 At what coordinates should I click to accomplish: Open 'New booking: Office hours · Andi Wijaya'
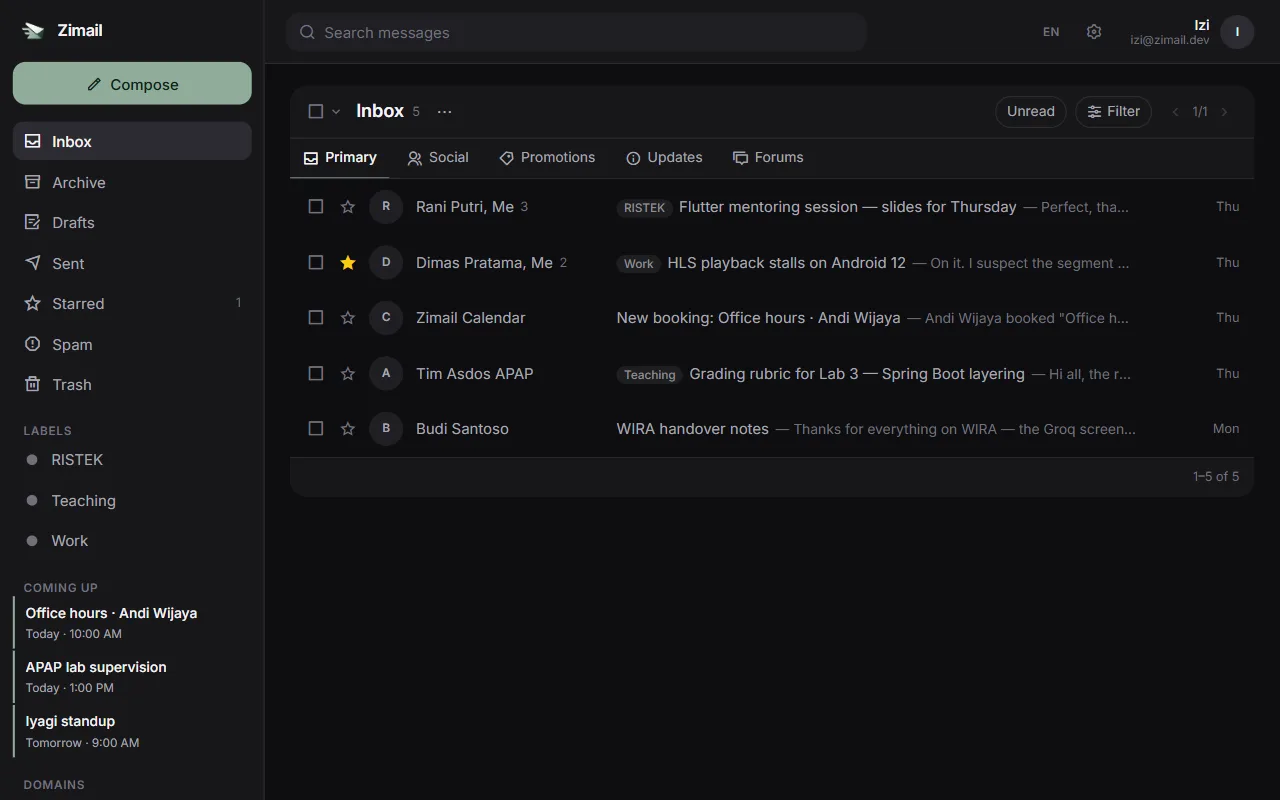pos(759,318)
